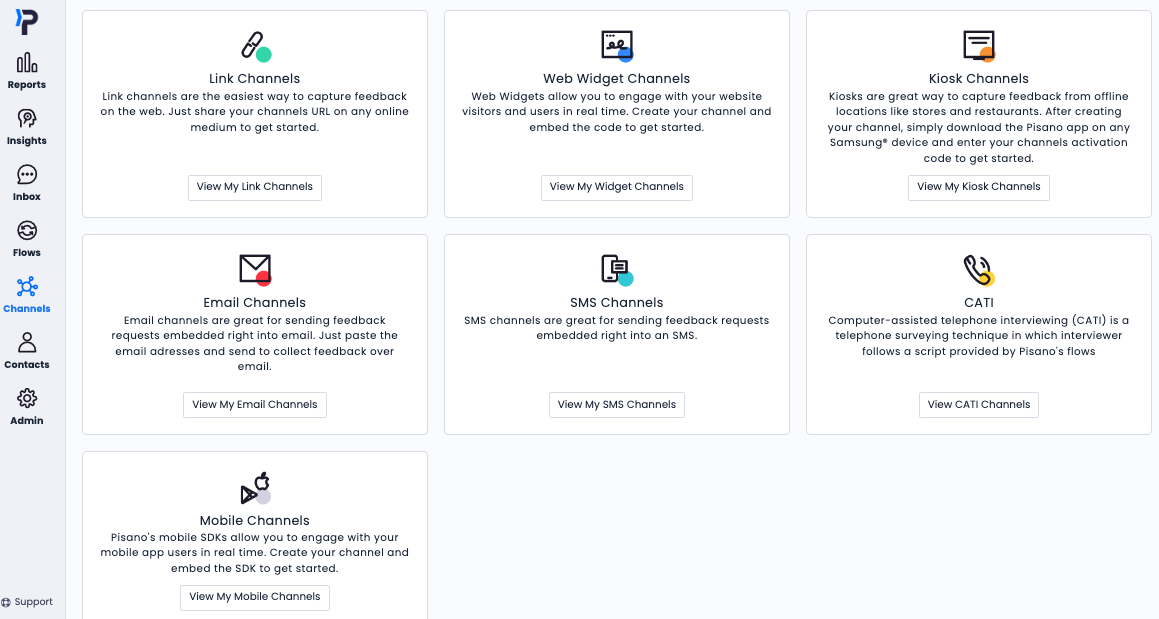Open the Reports section
This screenshot has height=619, width=1159.
coord(27,70)
